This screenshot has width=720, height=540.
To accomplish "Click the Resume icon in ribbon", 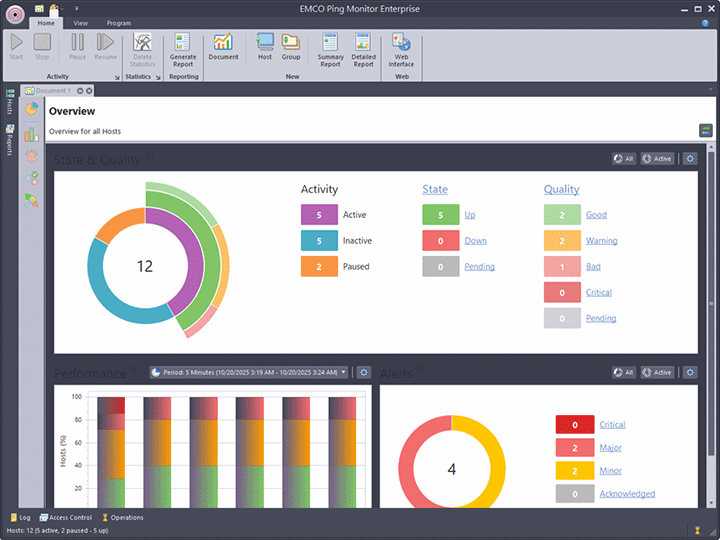I will [105, 46].
